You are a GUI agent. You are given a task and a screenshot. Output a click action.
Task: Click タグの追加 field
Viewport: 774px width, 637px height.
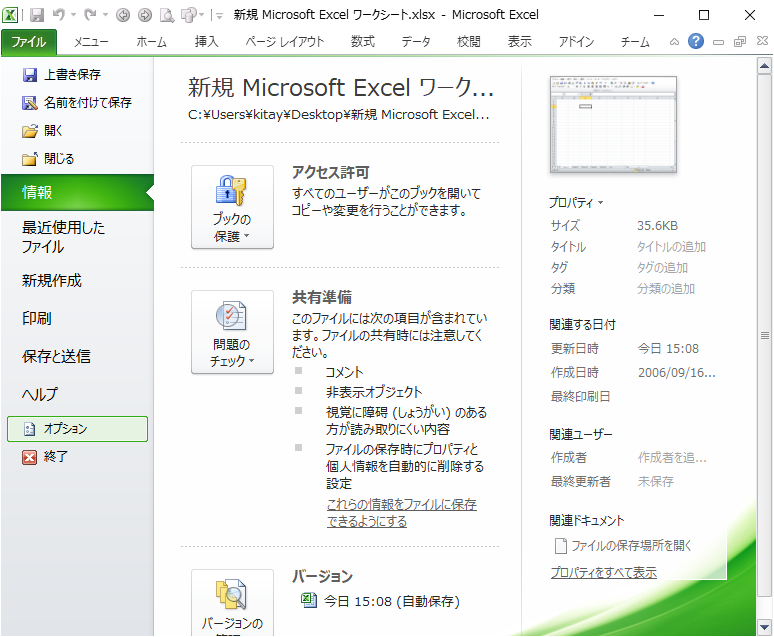(662, 268)
